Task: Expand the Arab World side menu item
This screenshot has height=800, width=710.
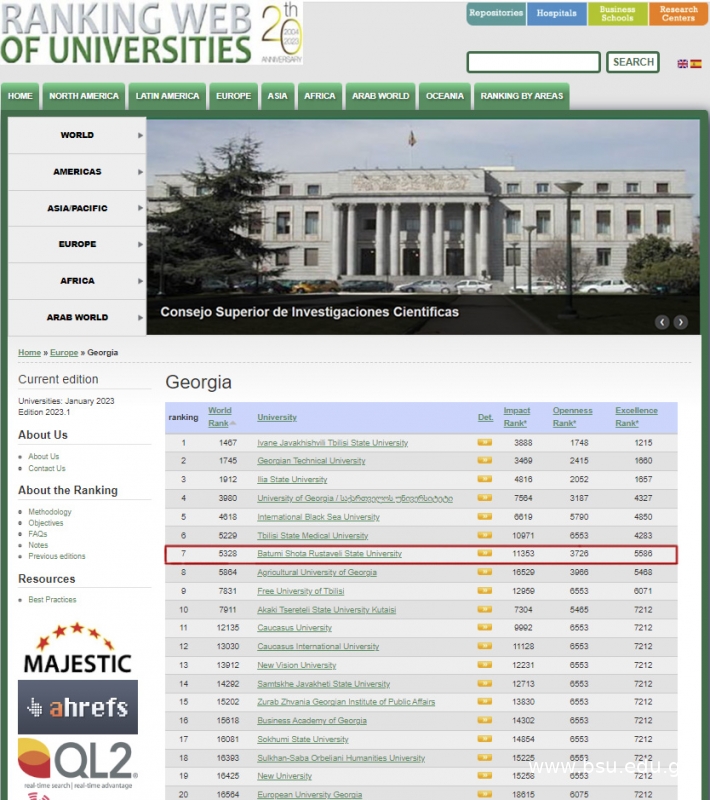Action: (x=77, y=317)
